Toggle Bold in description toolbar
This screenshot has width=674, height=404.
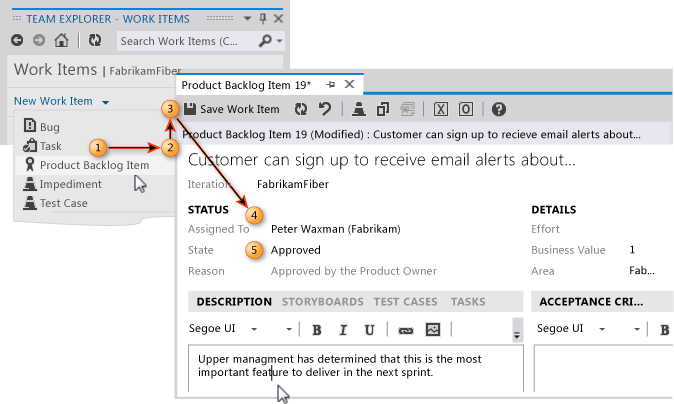(x=317, y=330)
